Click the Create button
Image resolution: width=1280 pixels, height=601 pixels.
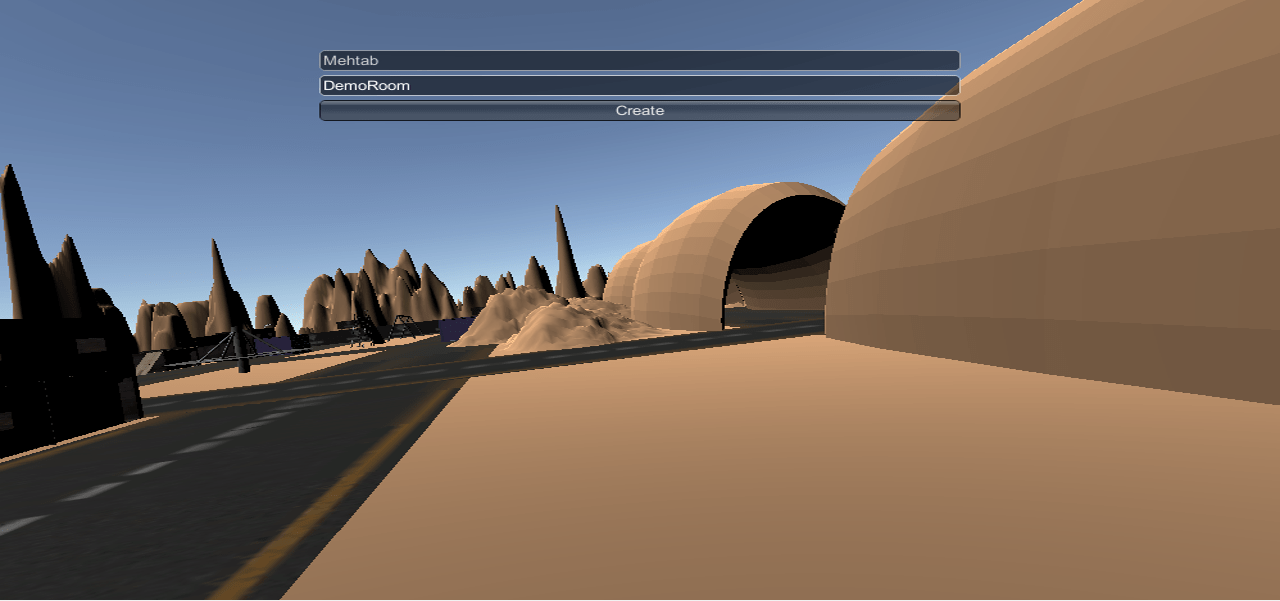click(x=640, y=111)
